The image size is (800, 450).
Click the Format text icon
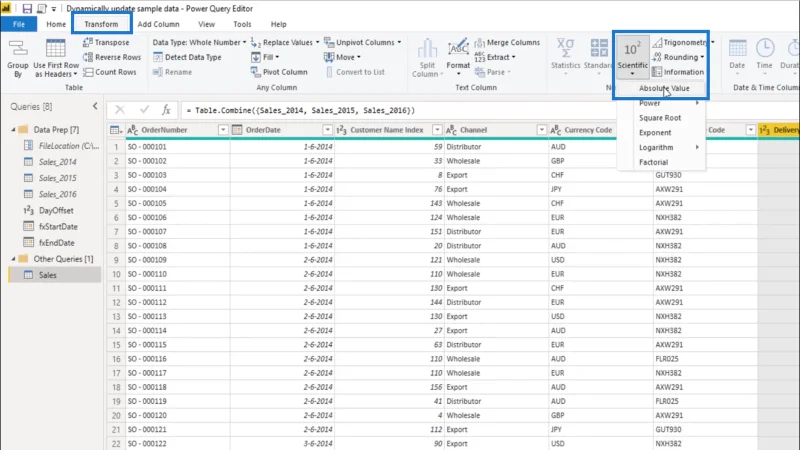click(x=458, y=48)
